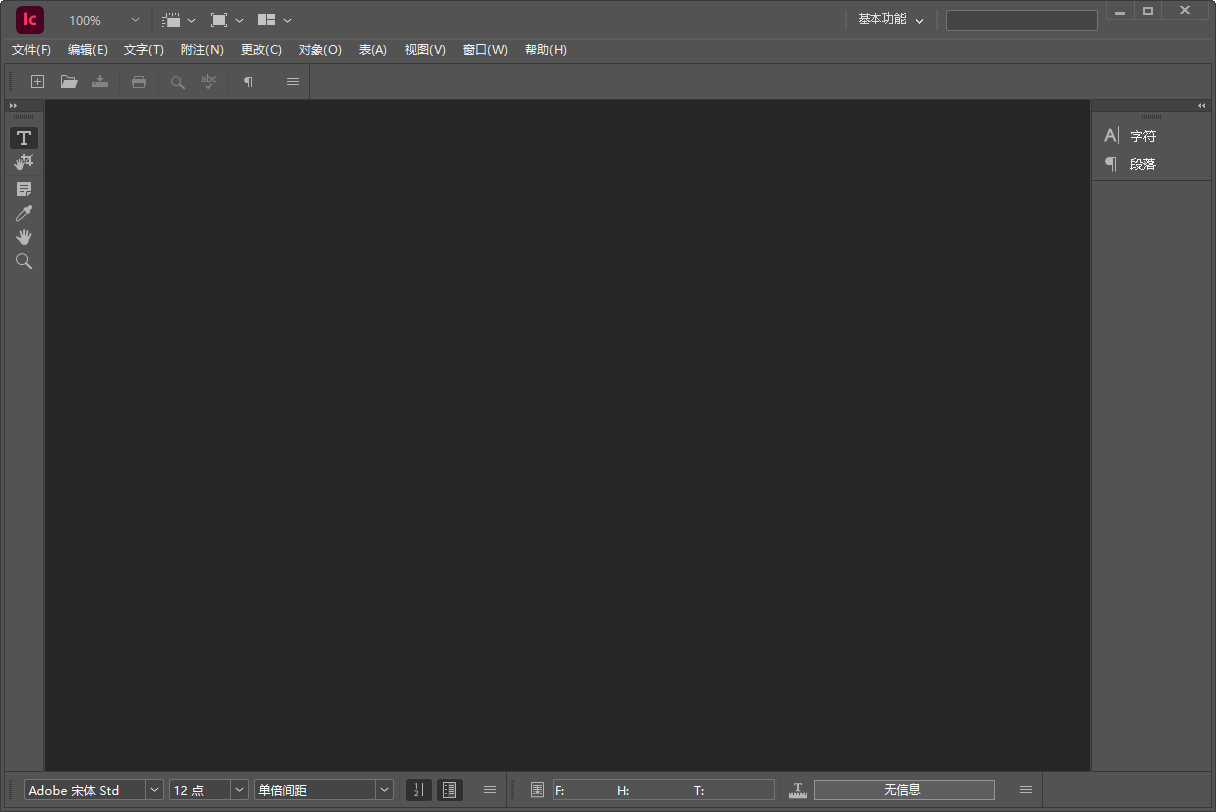
Task: Open bottom-right status bar options menu
Action: coord(1026,790)
